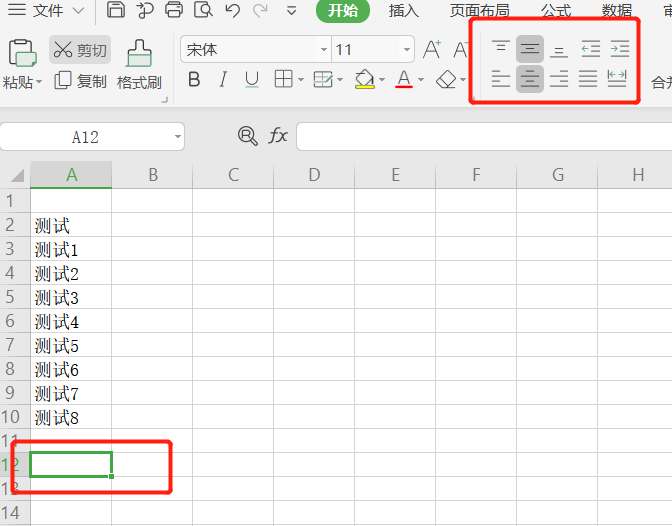Screen dimensions: 672x526
Task: Expand font color dropdown arrow
Action: click(x=421, y=80)
